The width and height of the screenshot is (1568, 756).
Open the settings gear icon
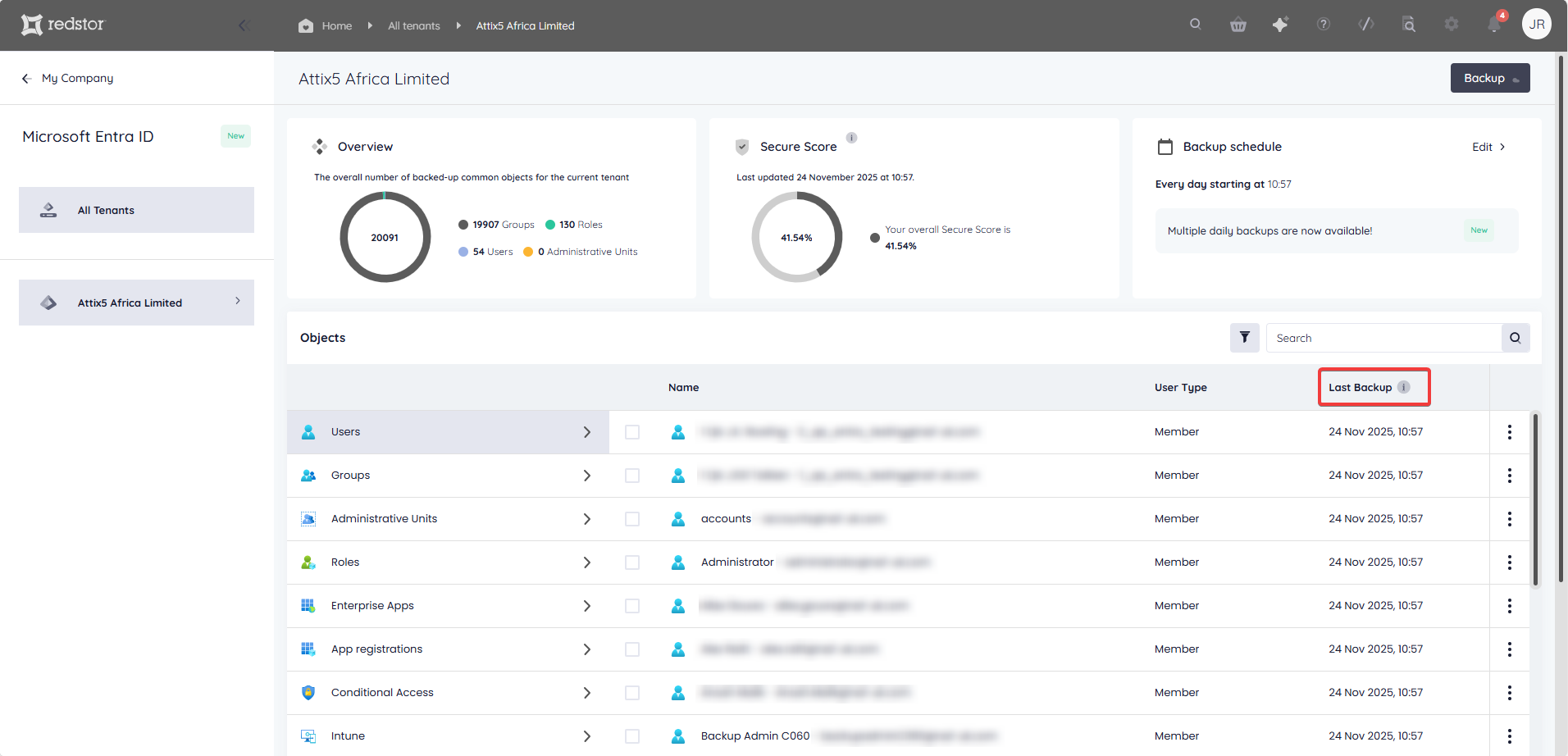1452,25
